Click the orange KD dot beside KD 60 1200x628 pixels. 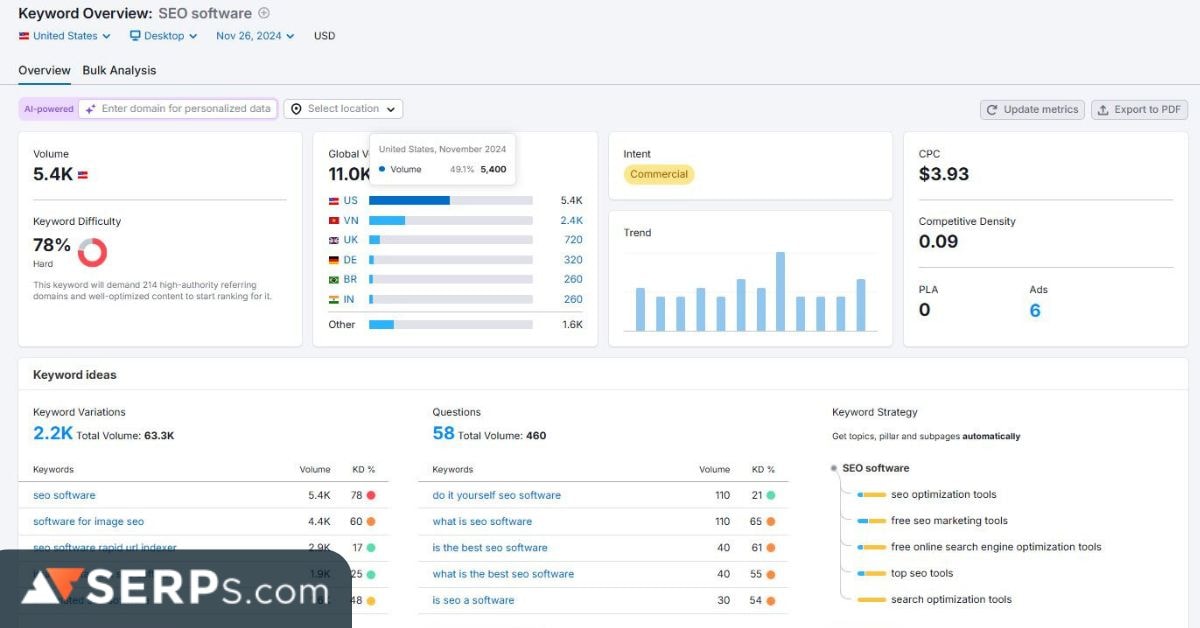[371, 521]
